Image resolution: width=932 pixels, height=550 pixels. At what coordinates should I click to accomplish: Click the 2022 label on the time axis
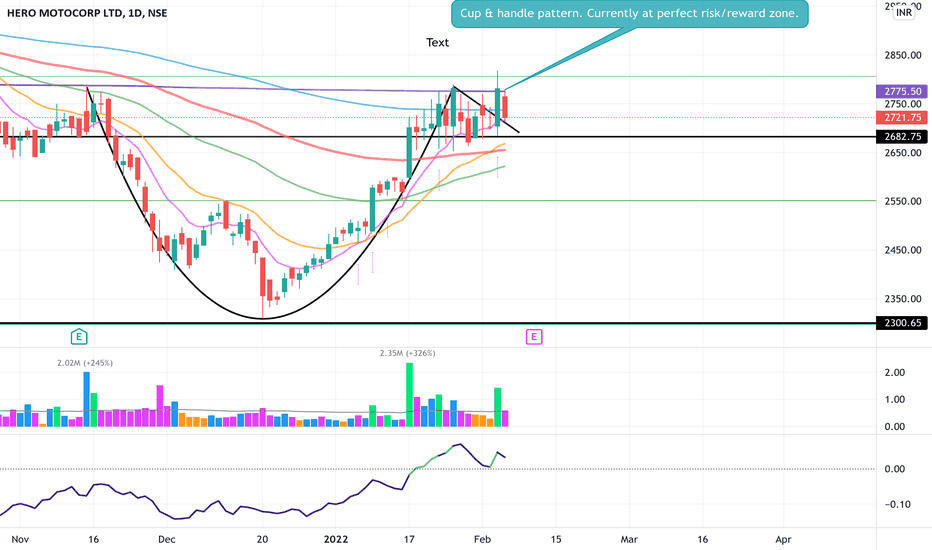335,539
